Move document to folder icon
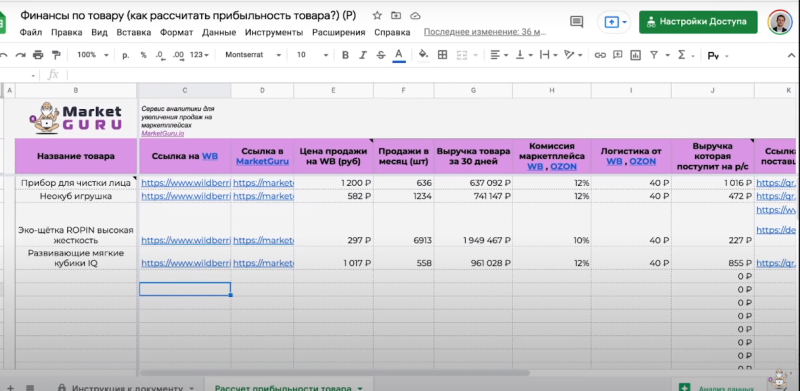800x391 pixels. (x=396, y=16)
